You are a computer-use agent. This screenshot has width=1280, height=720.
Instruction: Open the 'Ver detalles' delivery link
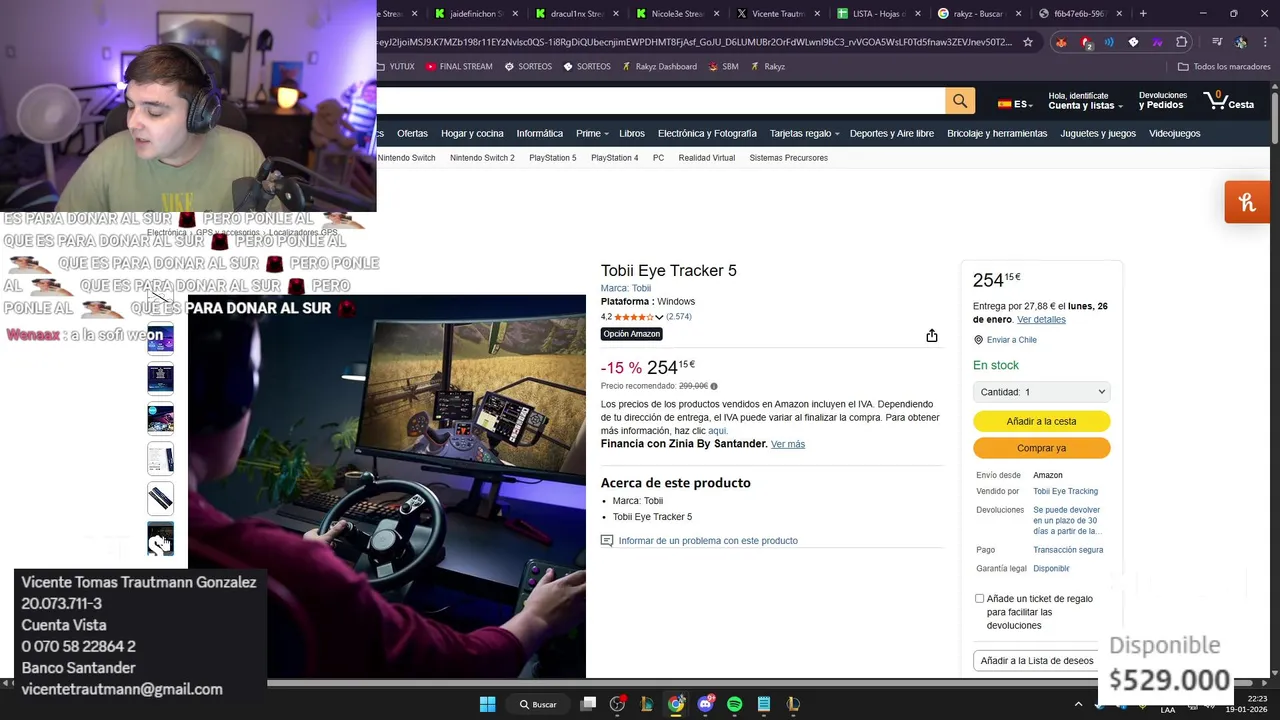click(1041, 320)
